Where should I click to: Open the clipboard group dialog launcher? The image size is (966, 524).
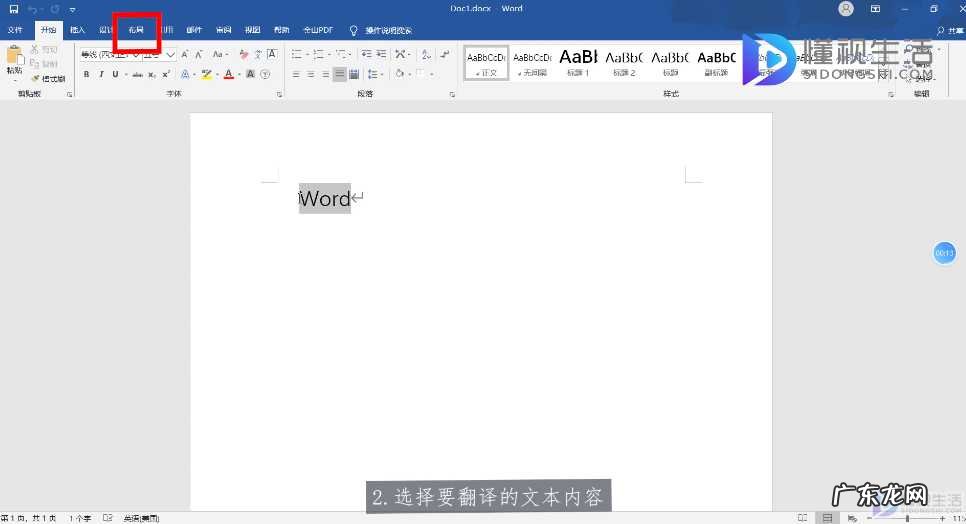[69, 95]
